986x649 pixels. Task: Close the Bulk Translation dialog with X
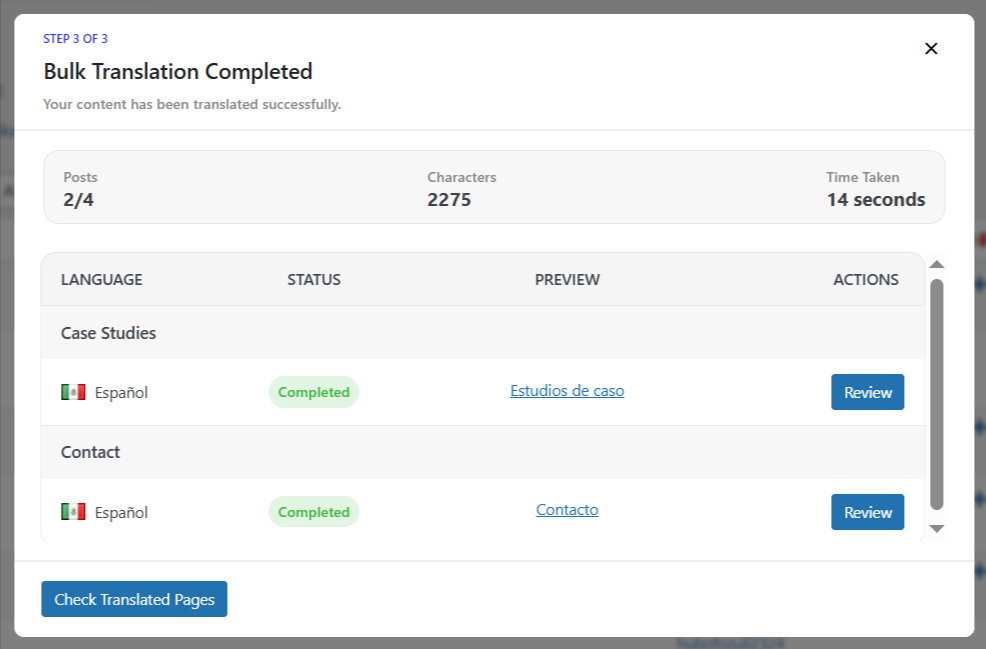pos(931,49)
